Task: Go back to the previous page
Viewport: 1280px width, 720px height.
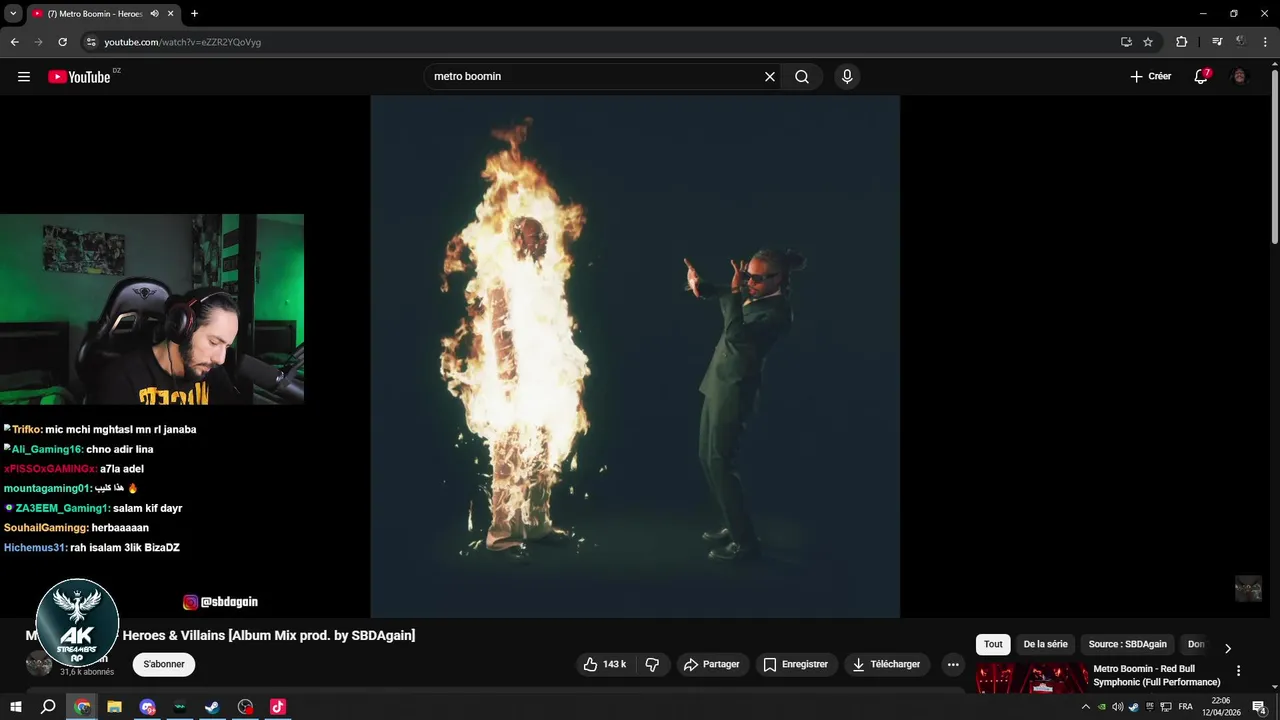Action: (x=14, y=42)
